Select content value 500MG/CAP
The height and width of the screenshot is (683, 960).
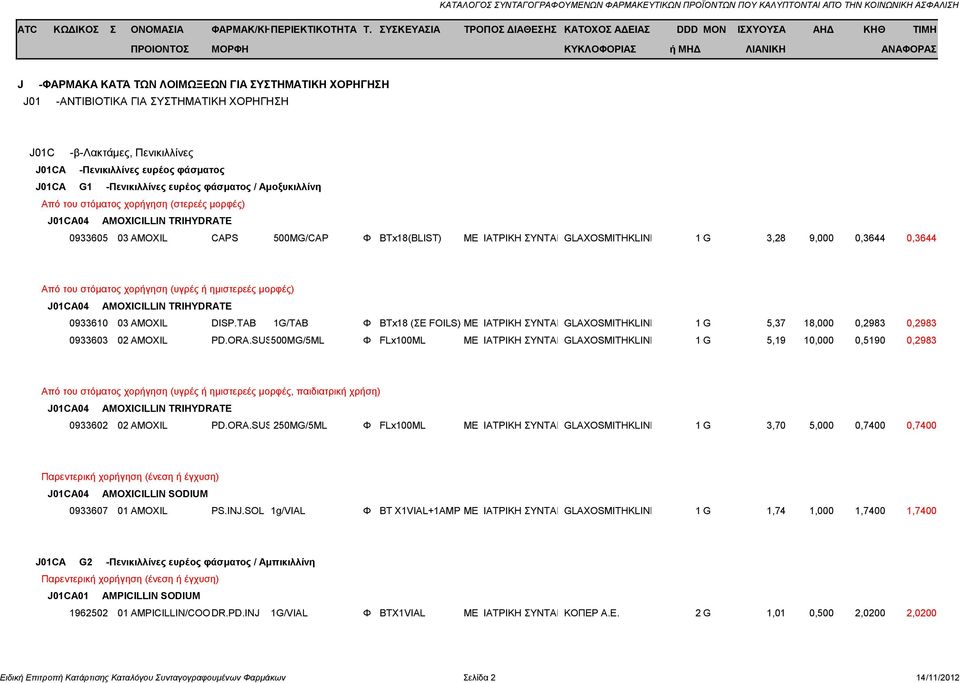(301, 238)
